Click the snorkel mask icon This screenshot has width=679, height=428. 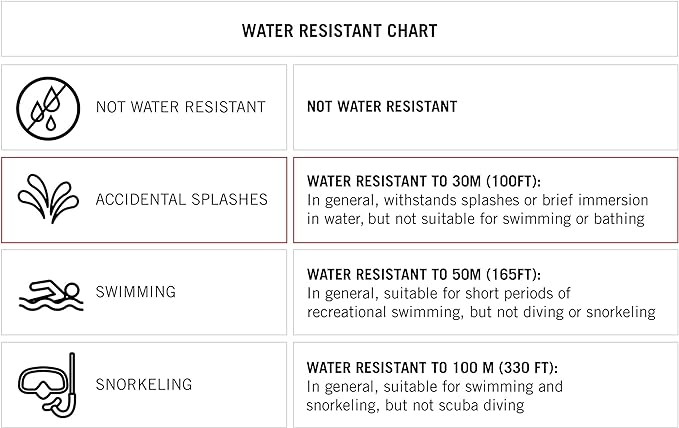click(46, 384)
